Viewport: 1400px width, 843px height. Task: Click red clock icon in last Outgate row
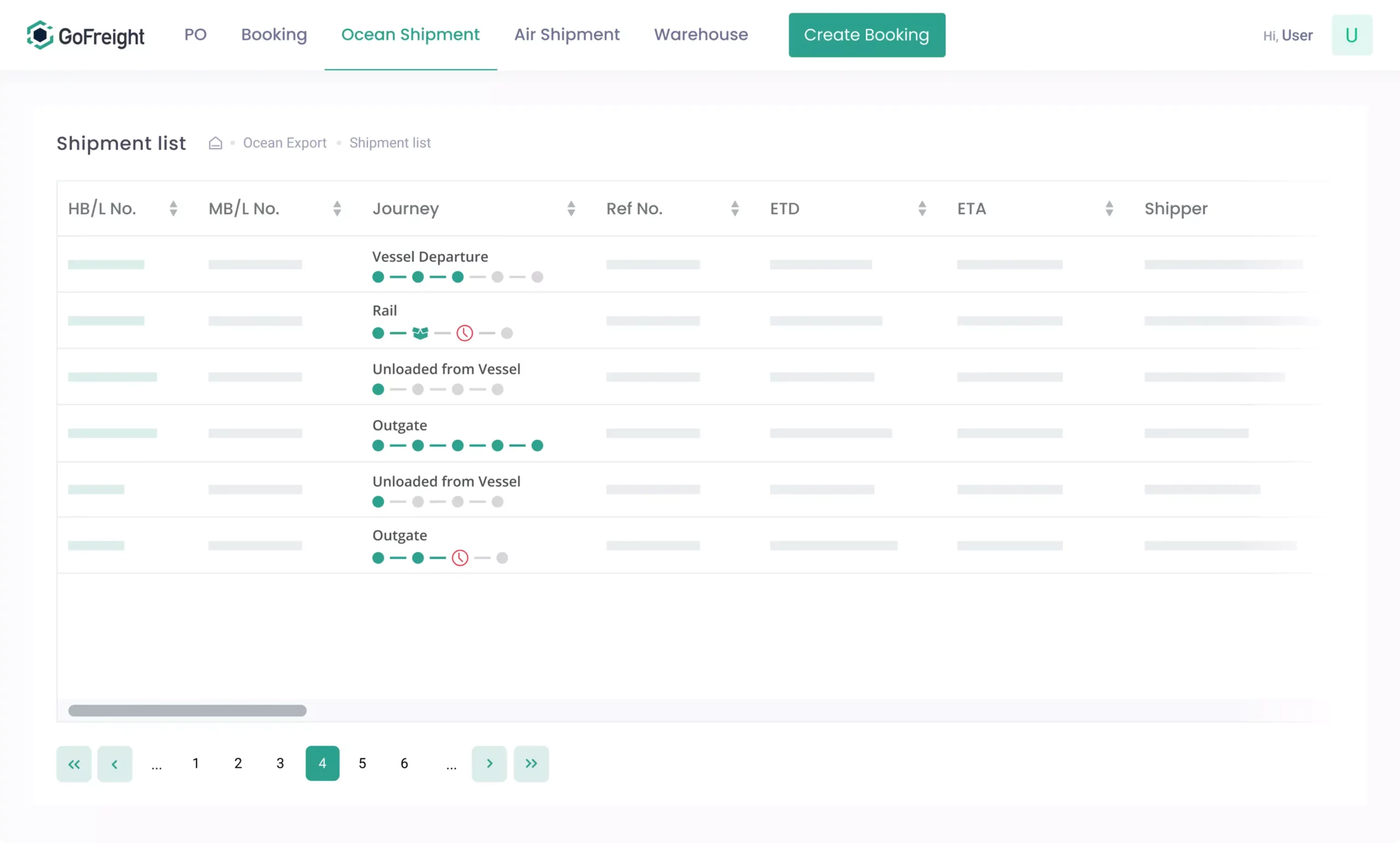point(460,558)
